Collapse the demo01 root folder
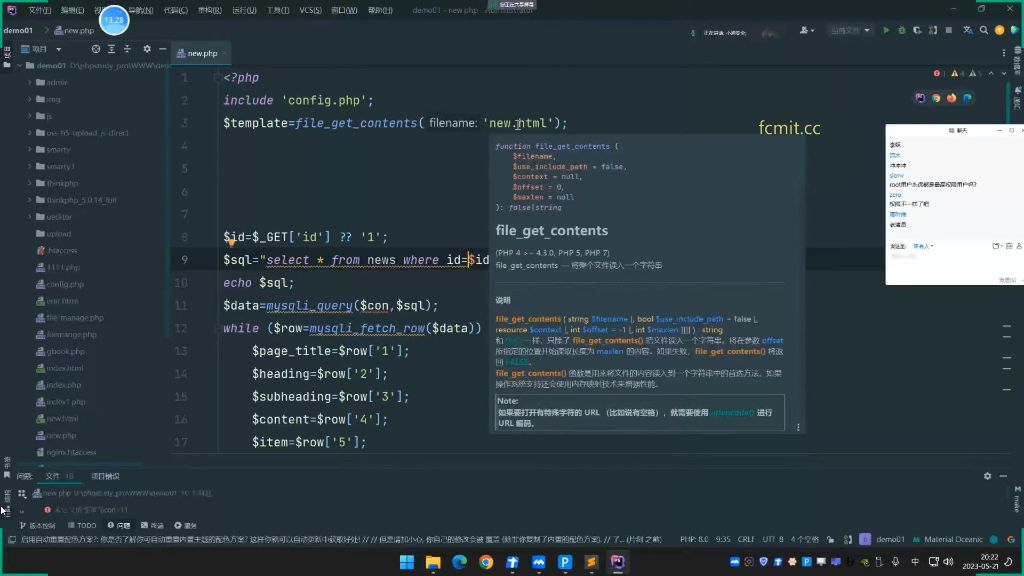Image resolution: width=1024 pixels, height=576 pixels. tap(19, 65)
